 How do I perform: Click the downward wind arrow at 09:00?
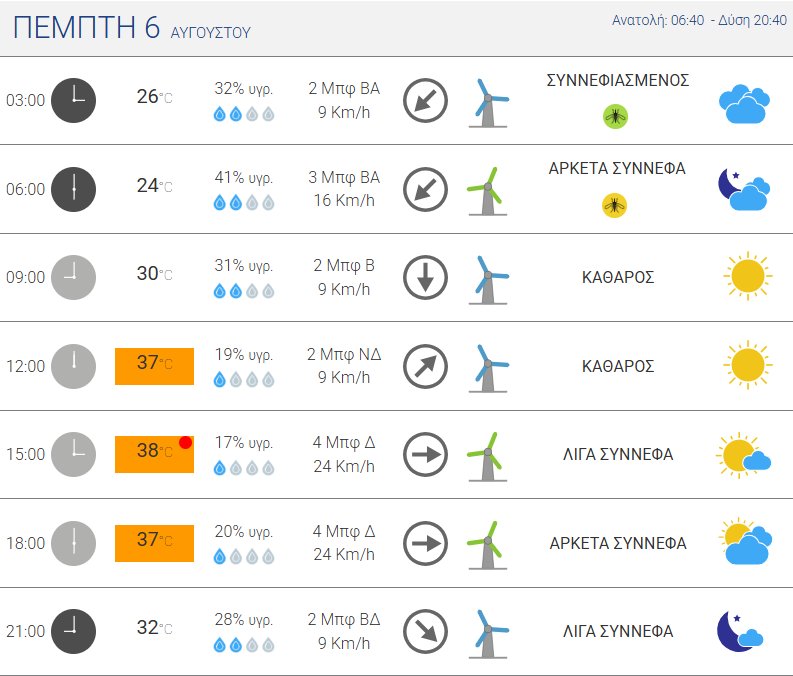(425, 278)
